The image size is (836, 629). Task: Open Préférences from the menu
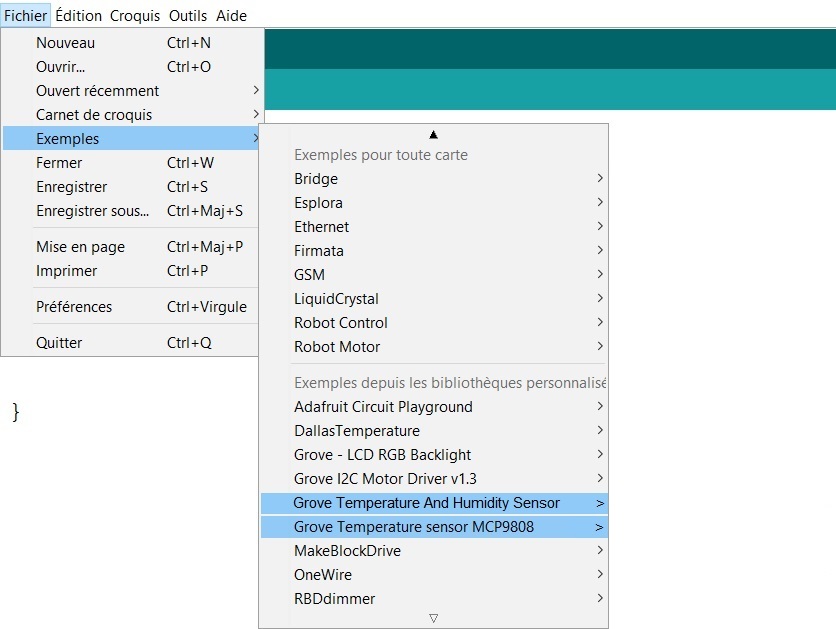[132, 307]
